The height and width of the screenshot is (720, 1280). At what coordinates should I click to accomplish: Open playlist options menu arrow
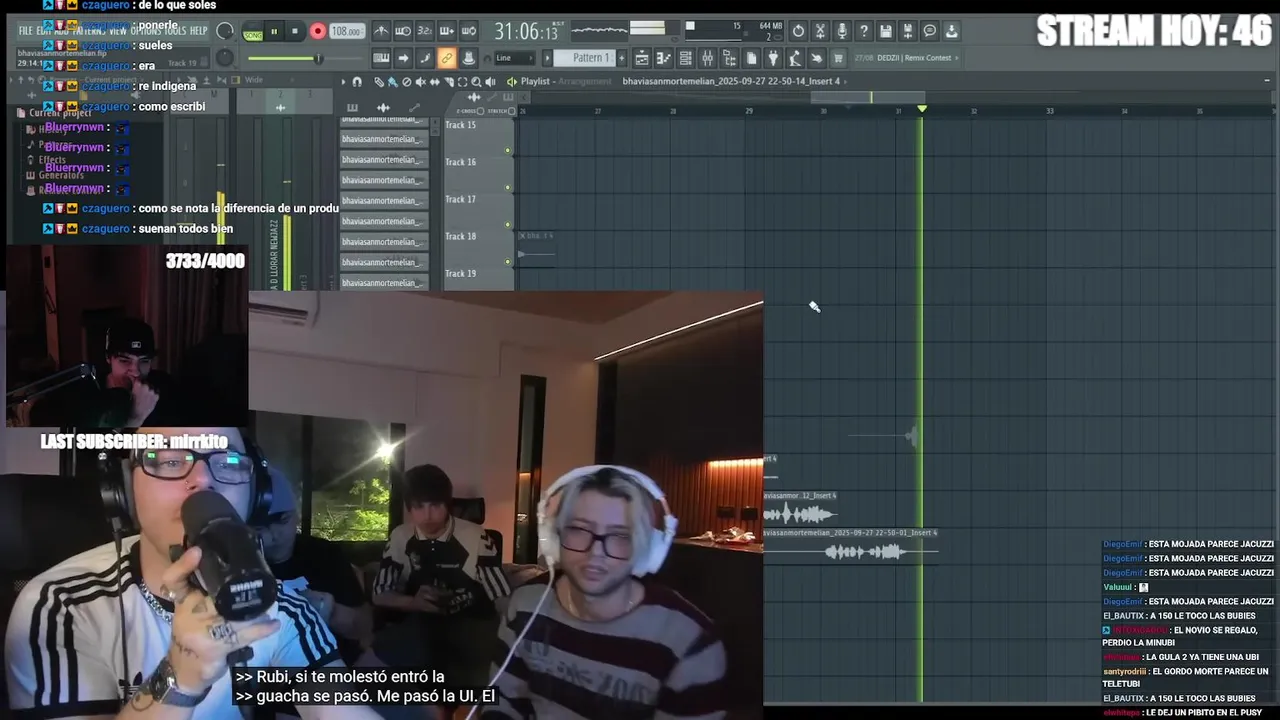pyautogui.click(x=343, y=81)
